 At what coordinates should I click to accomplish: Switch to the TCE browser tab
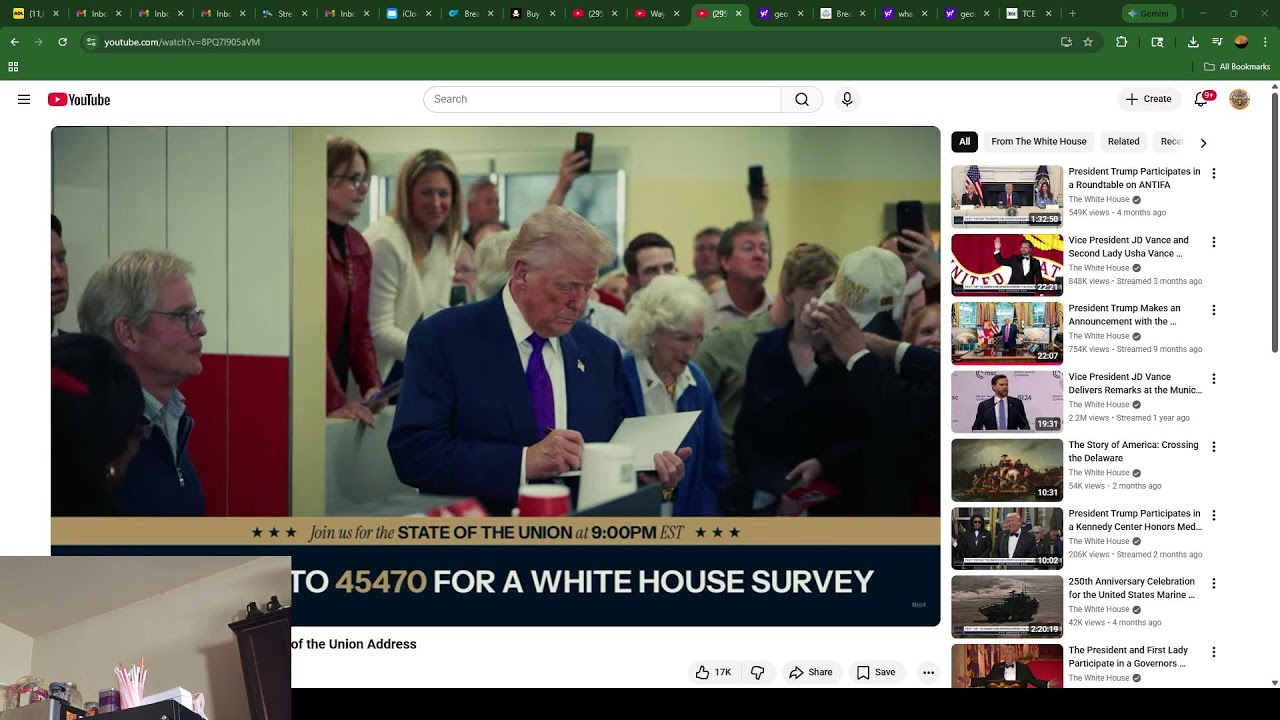(x=1028, y=14)
